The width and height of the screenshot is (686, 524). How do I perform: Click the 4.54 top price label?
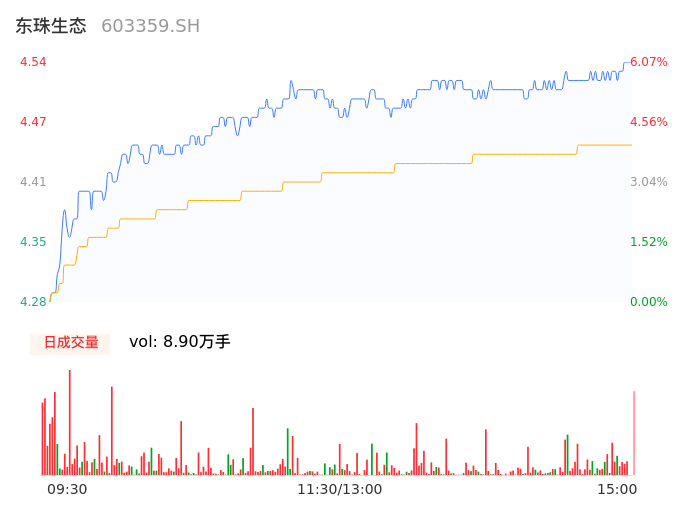point(33,62)
